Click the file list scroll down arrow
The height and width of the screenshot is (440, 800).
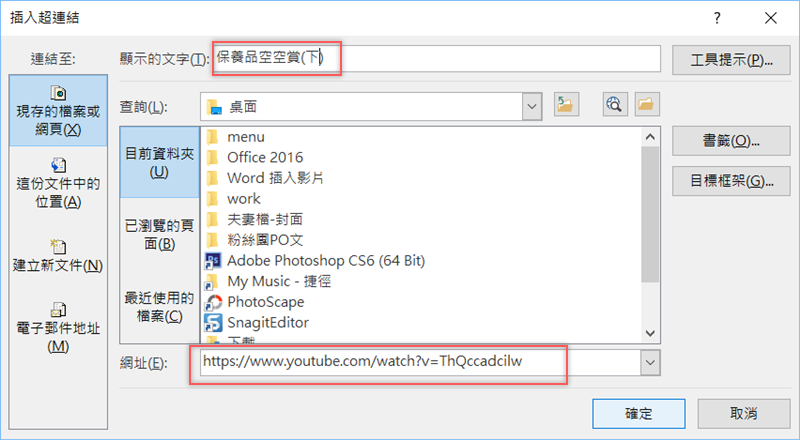coord(650,333)
